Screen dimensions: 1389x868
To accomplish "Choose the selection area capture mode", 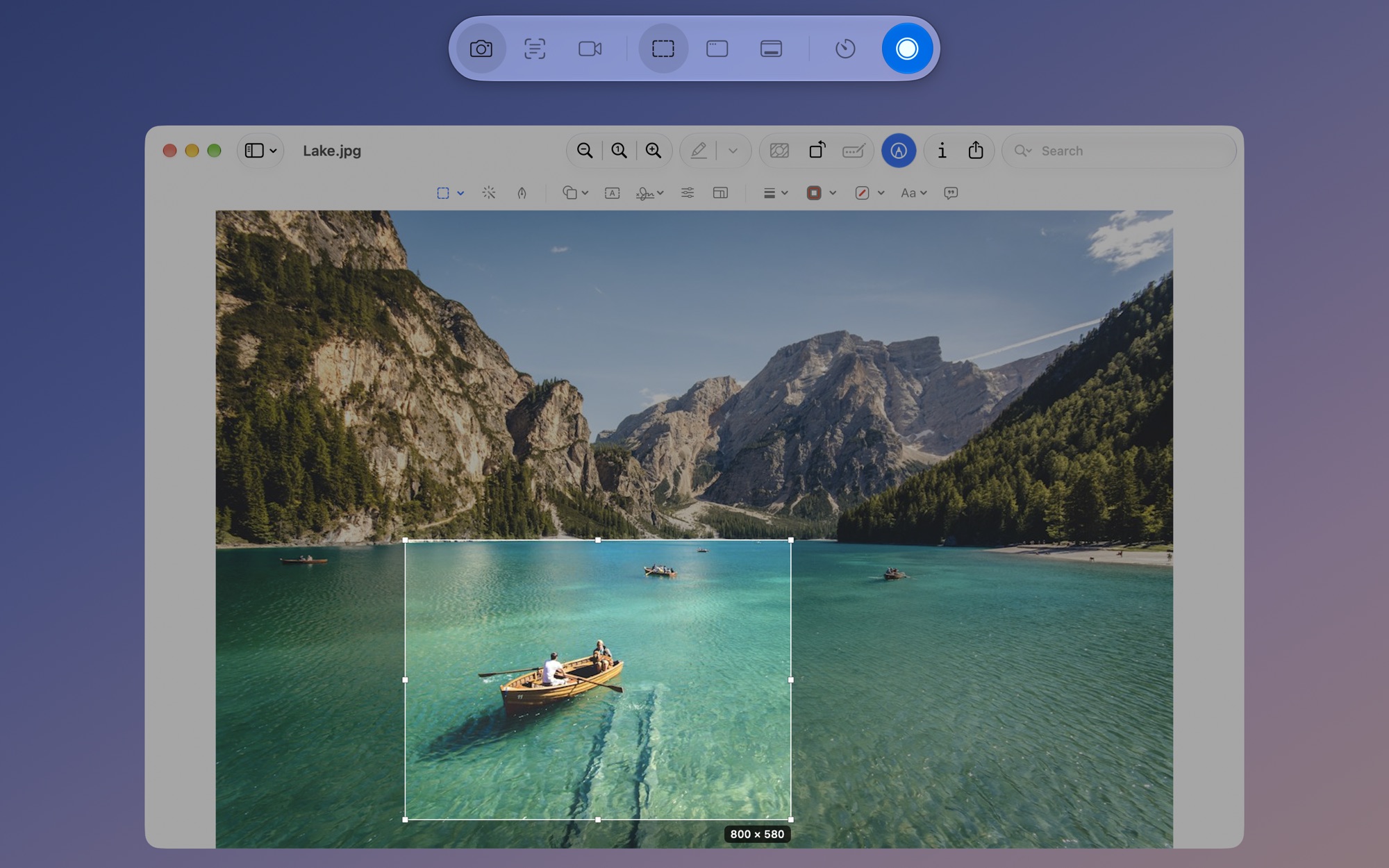I will pos(663,49).
